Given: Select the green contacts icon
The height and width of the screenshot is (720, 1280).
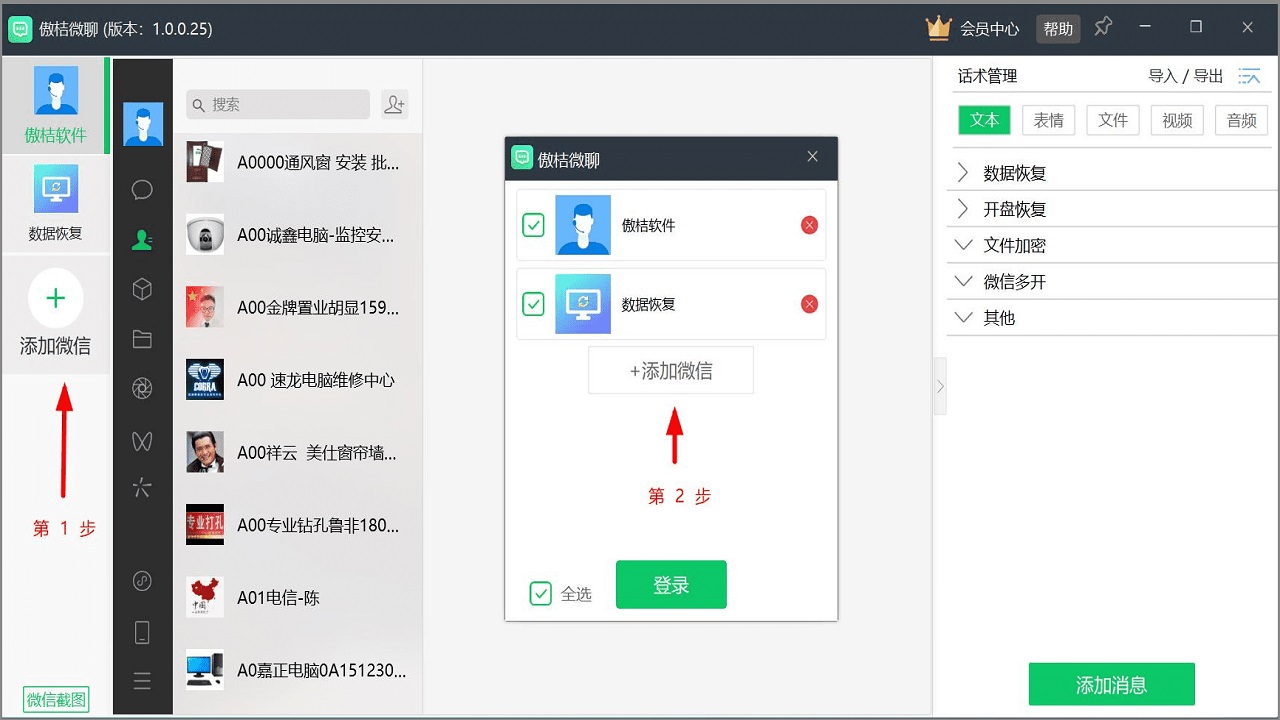Looking at the screenshot, I should coord(142,239).
